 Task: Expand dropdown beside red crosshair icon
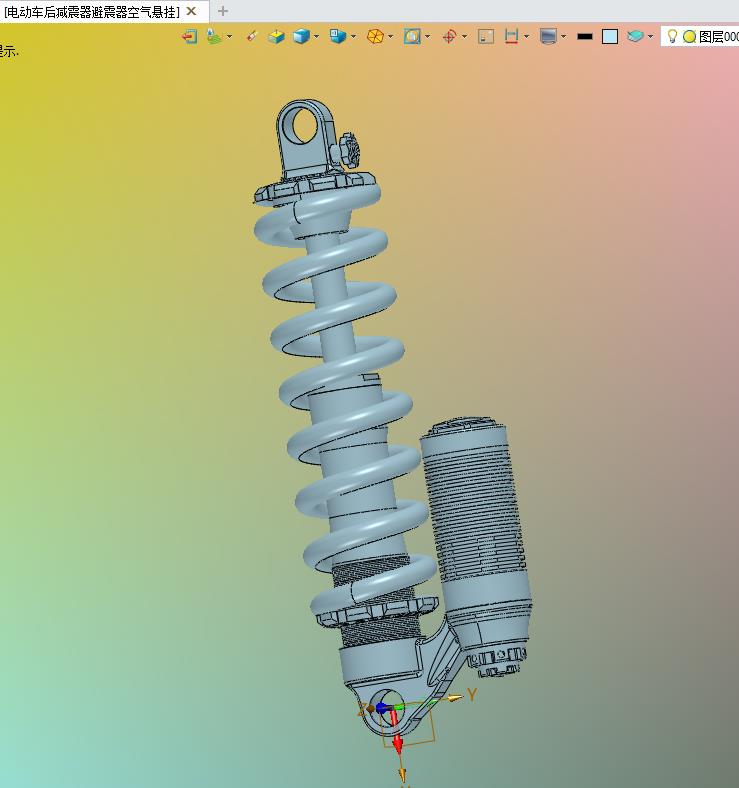[x=464, y=37]
